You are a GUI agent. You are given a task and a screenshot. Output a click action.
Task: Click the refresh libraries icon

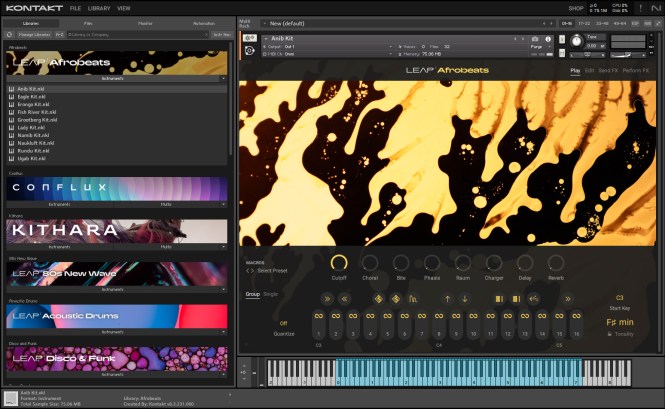[10, 33]
